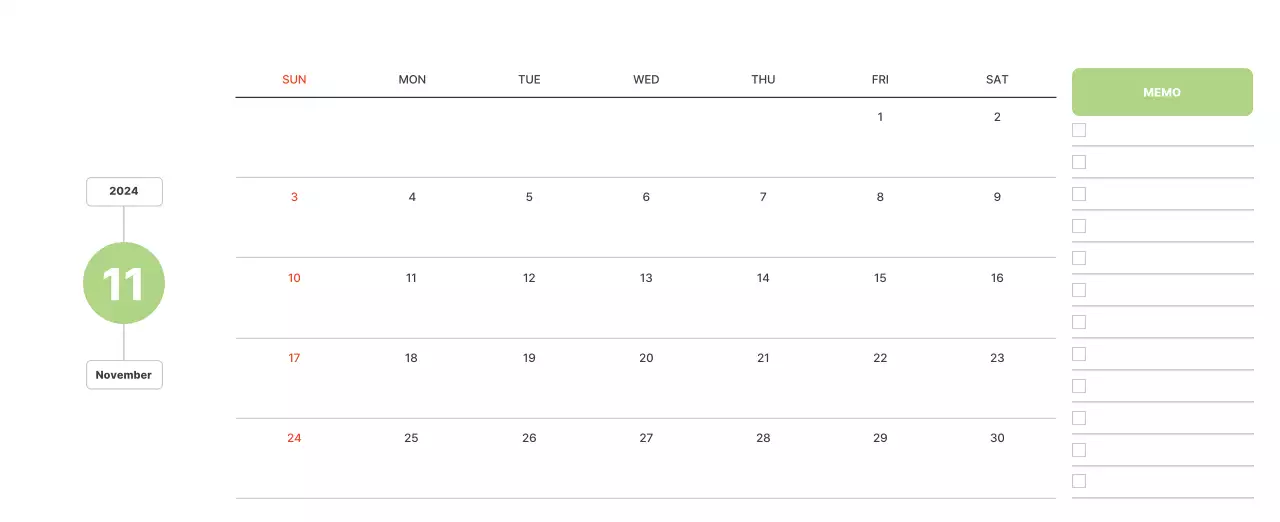Click the green MEMO header
The height and width of the screenshot is (522, 1280).
point(1162,92)
